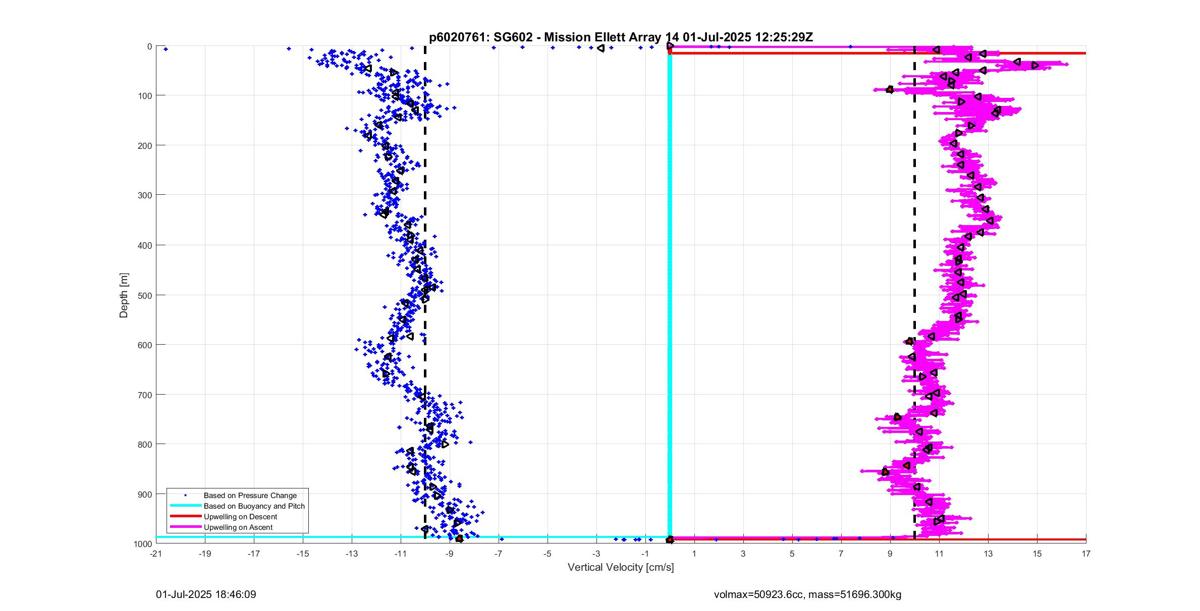This screenshot has height=611, width=1200.
Task: Click depth axis tick label '900'
Action: (144, 494)
